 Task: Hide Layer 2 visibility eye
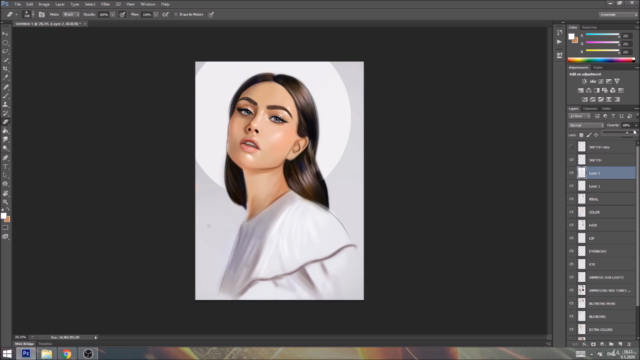coord(571,173)
